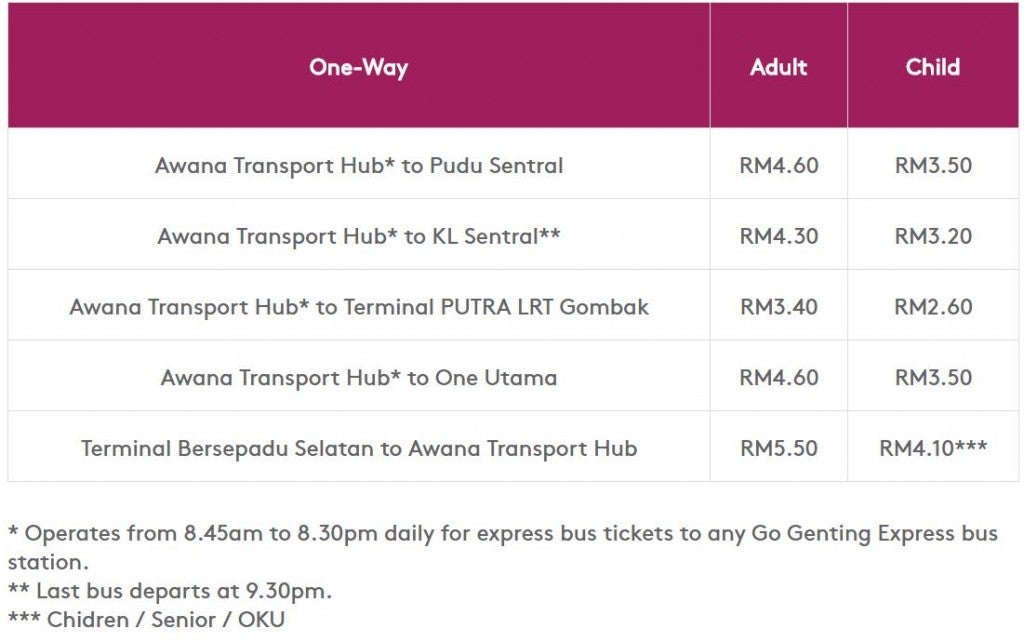Click One Utama child fare RM3.50

[x=933, y=377]
